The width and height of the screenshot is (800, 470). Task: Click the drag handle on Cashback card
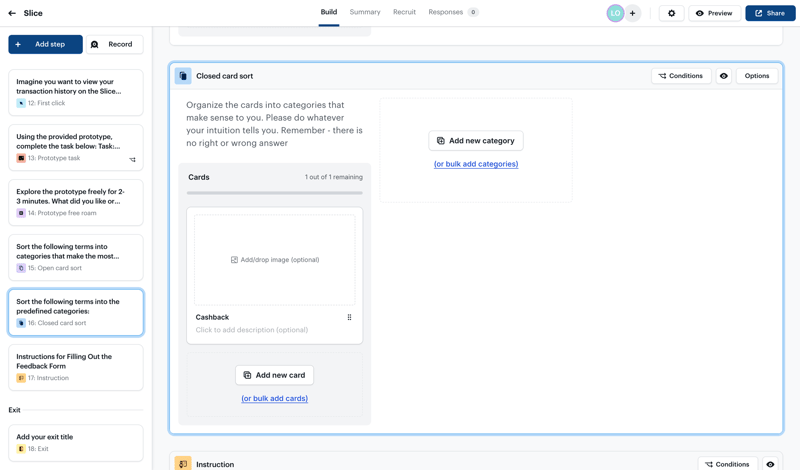click(x=349, y=317)
